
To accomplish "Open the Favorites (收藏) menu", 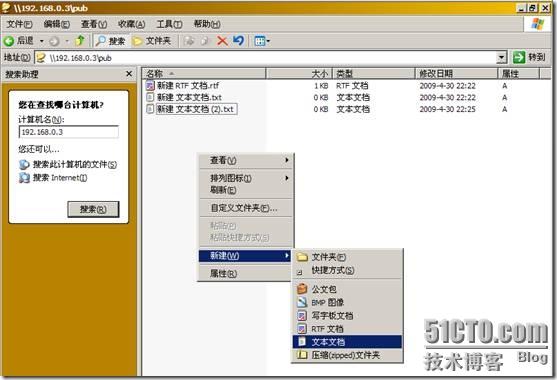I will 131,24.
